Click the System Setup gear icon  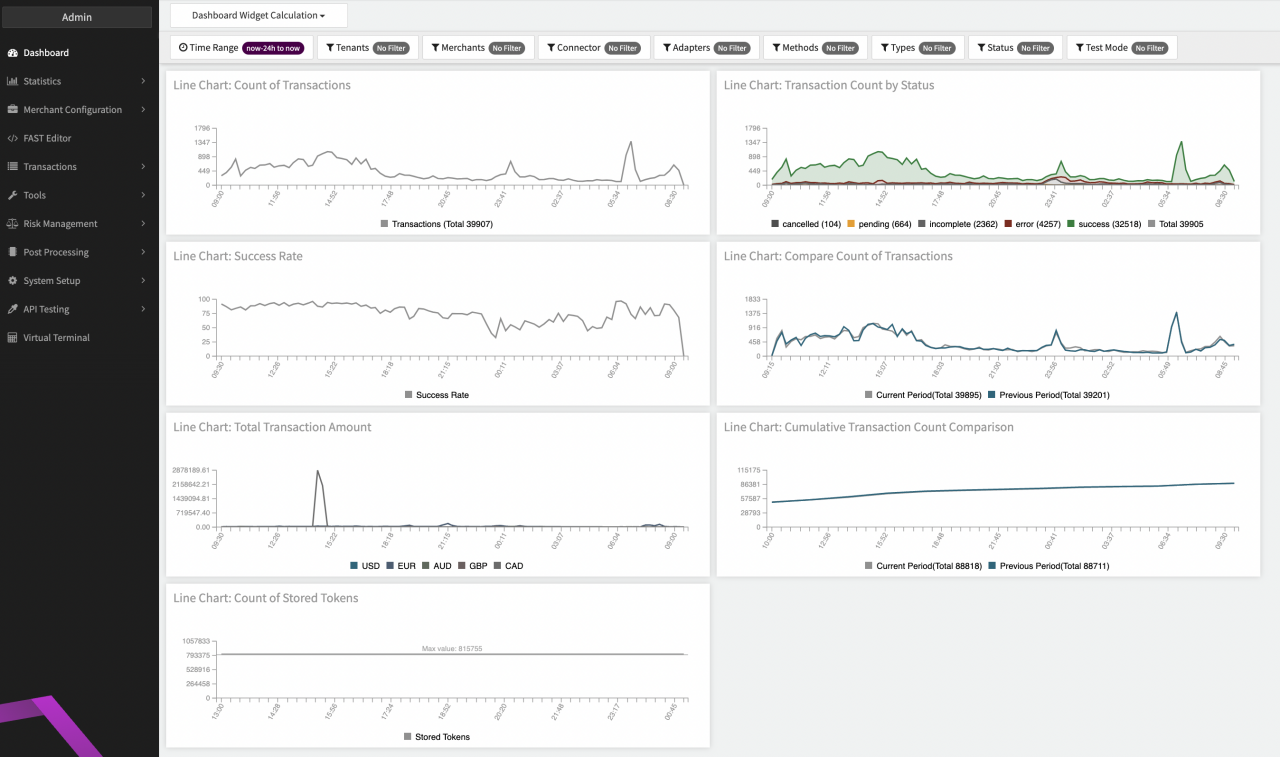coord(13,281)
